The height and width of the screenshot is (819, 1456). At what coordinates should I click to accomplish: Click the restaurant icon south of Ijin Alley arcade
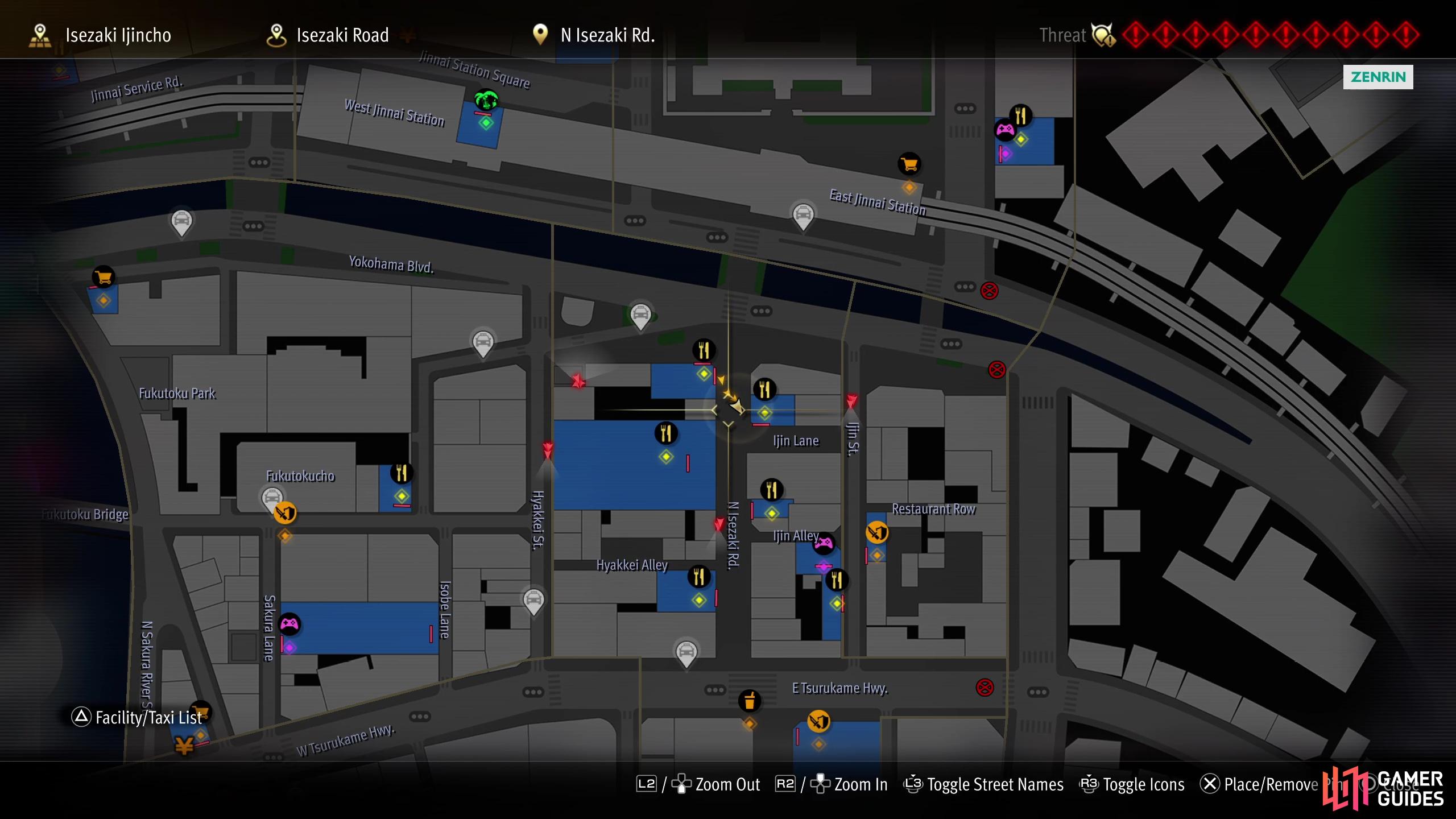837,580
